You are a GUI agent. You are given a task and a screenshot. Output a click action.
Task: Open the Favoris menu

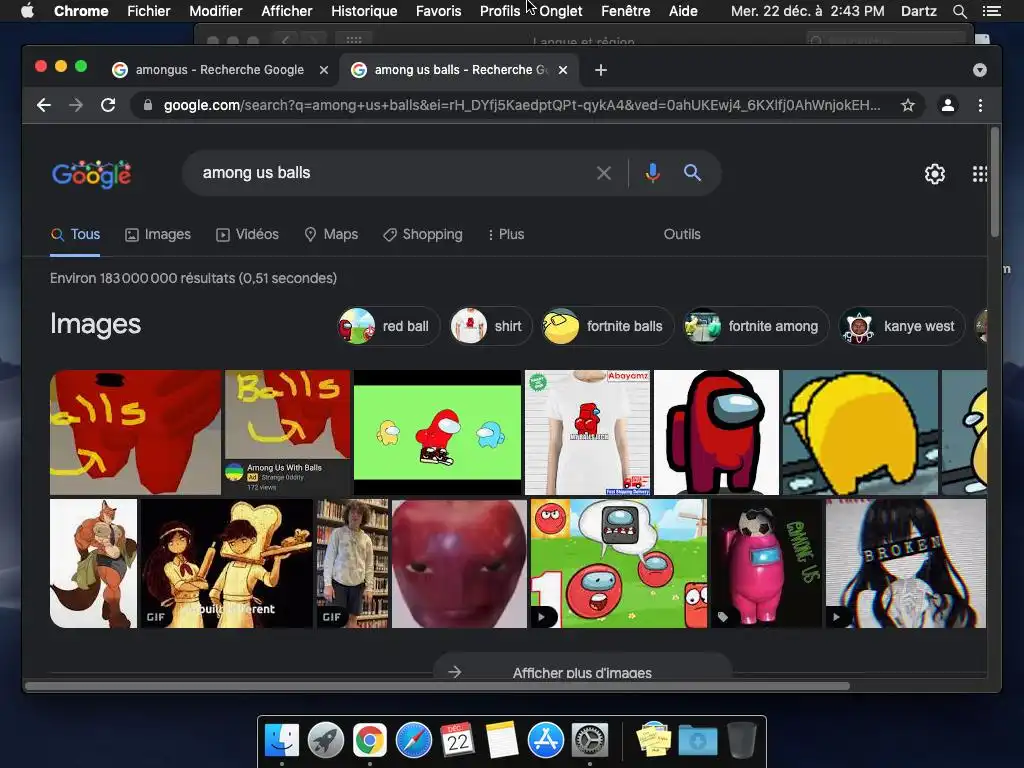[438, 11]
